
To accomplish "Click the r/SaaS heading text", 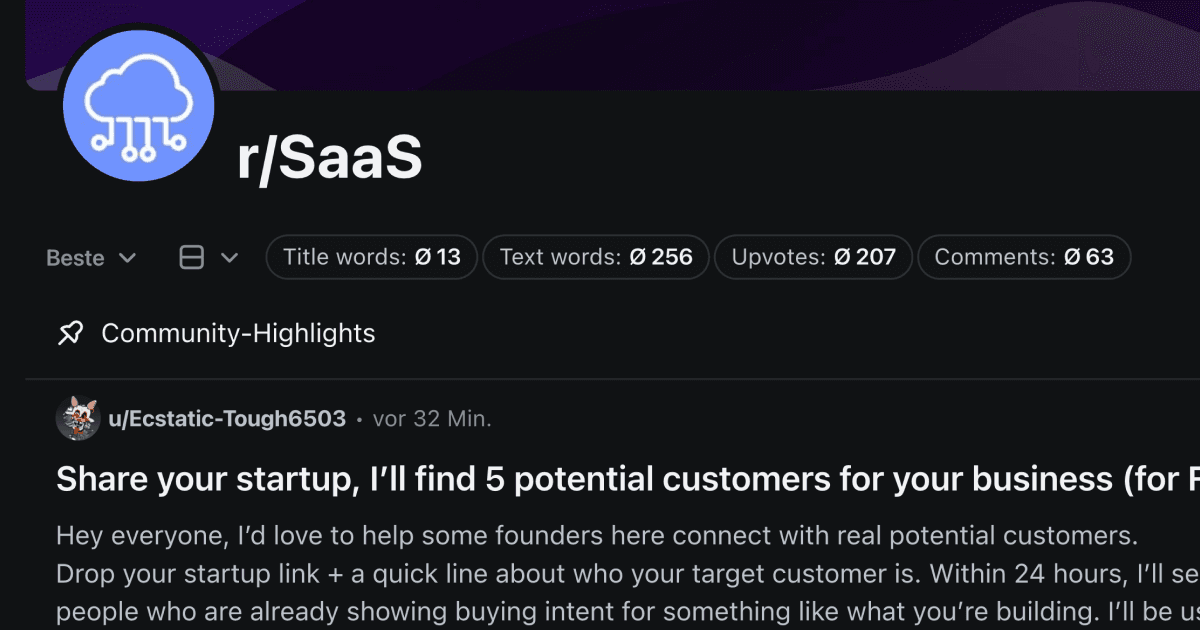I will pyautogui.click(x=330, y=156).
